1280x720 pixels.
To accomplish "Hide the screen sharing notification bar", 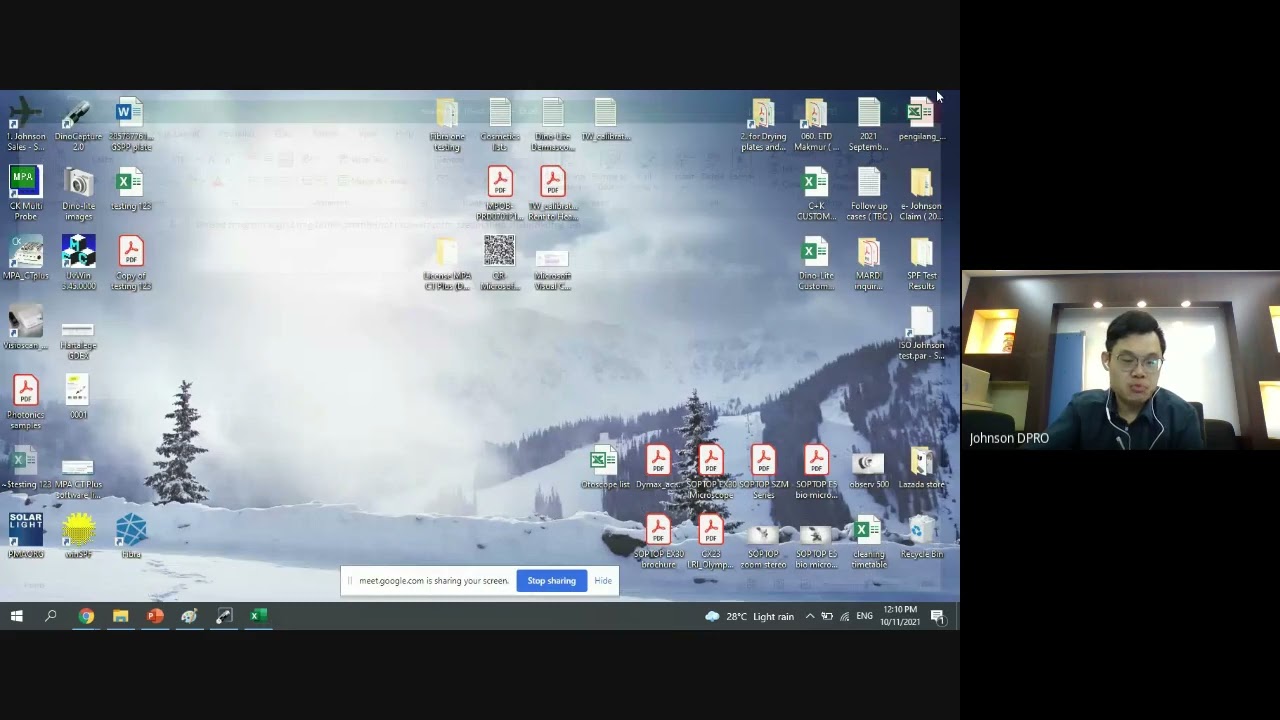I will pyautogui.click(x=603, y=581).
